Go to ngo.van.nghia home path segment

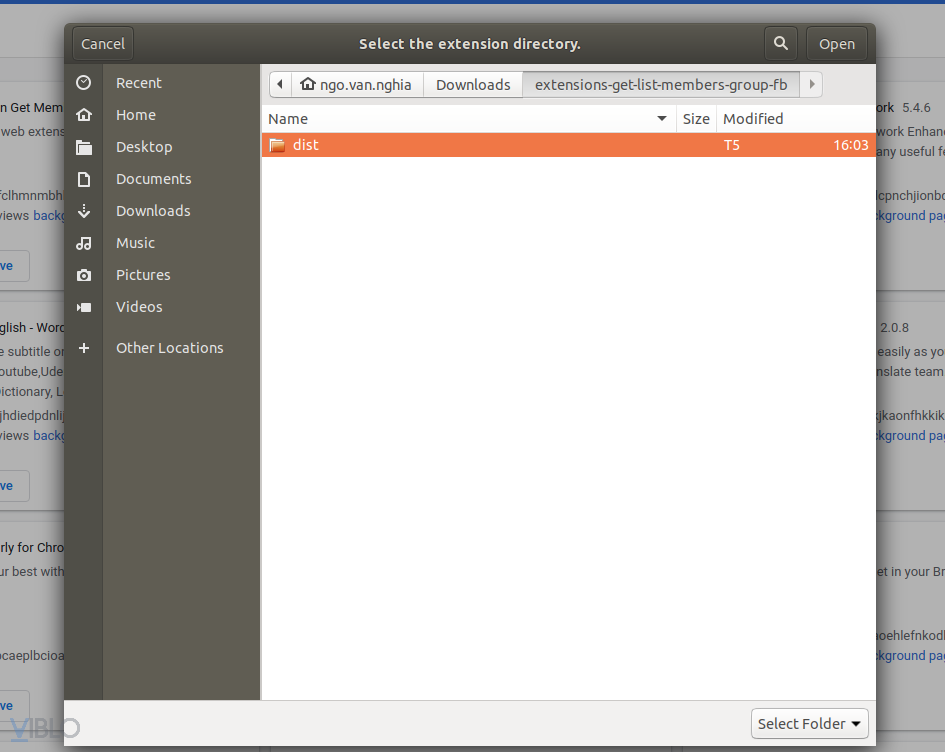(357, 84)
